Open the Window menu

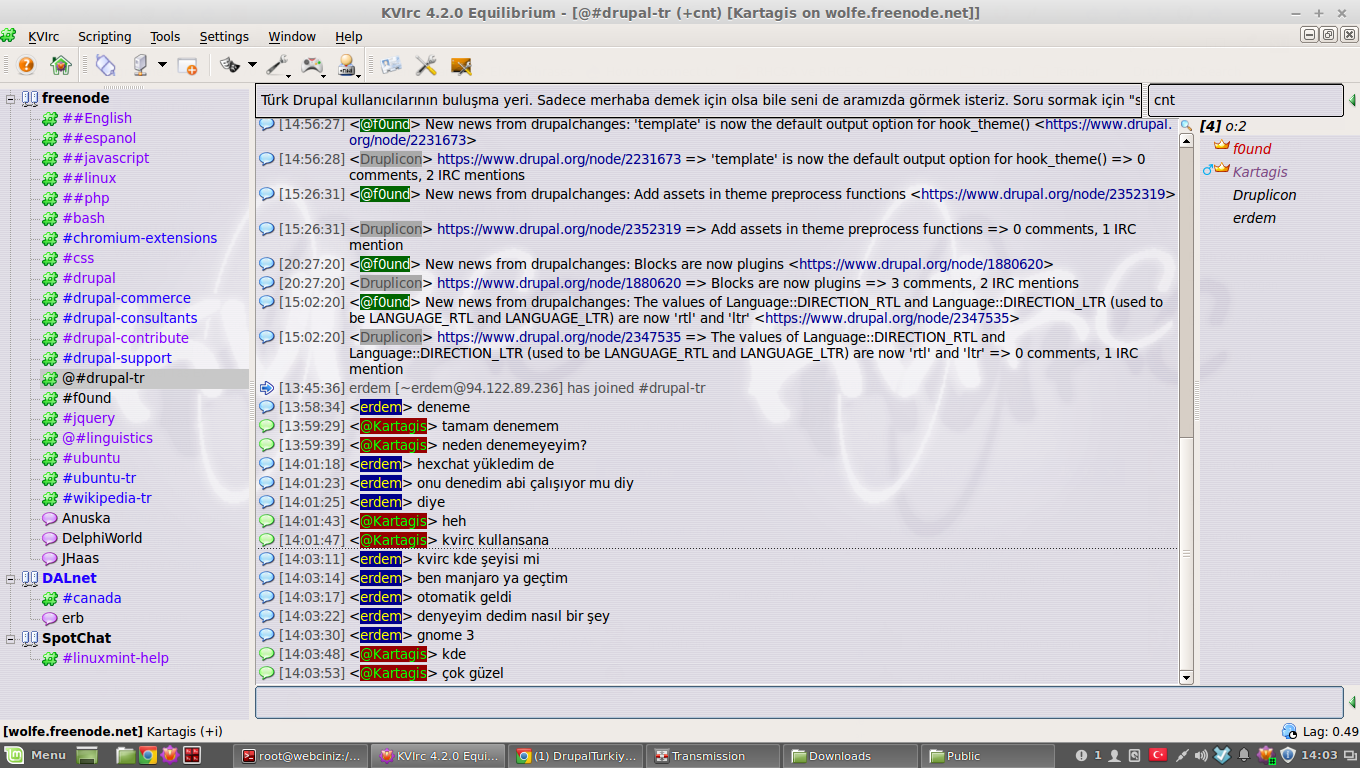[x=292, y=36]
